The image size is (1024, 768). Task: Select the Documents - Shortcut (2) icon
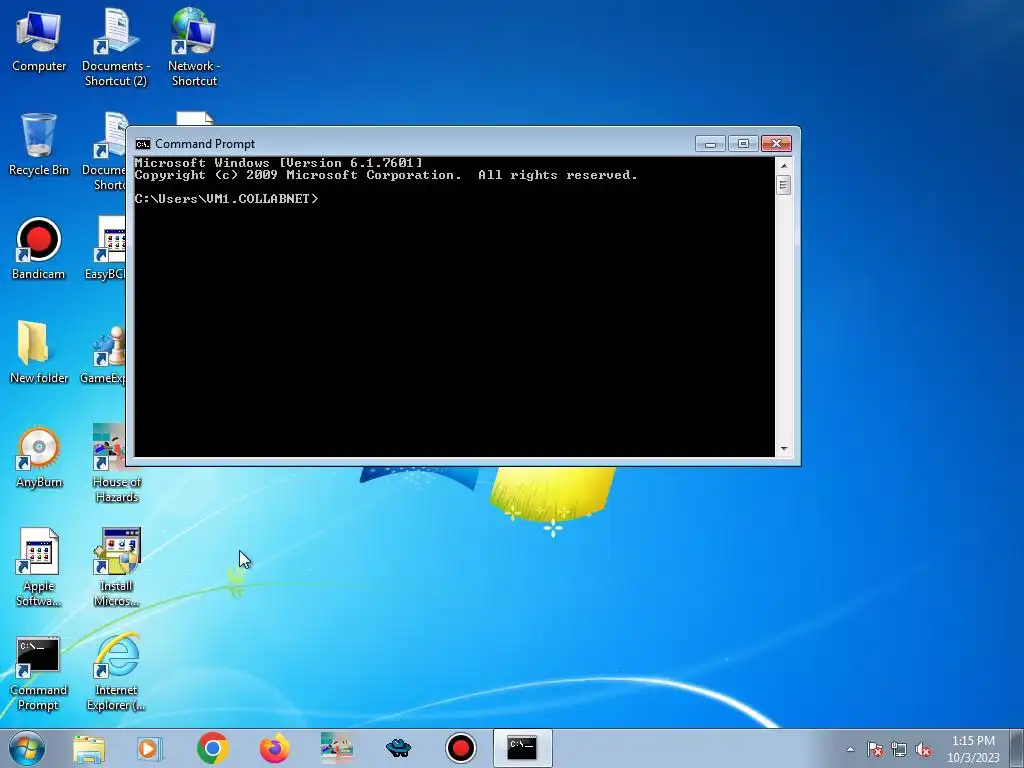click(116, 47)
